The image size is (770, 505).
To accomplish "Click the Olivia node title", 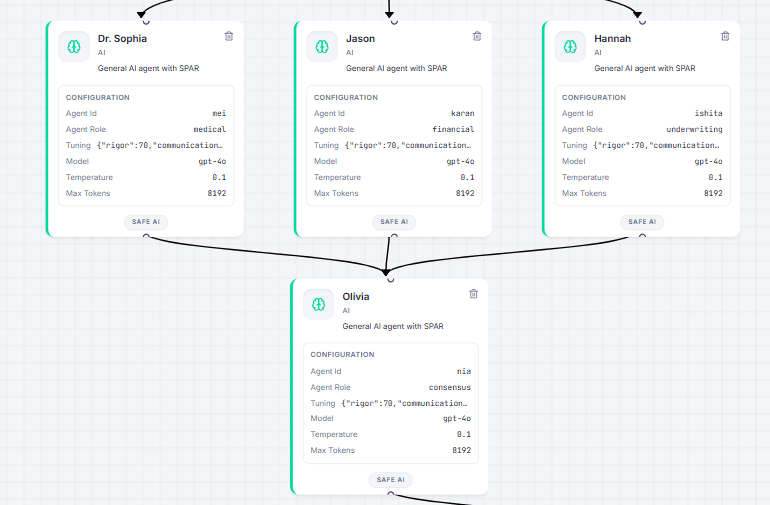I will pyautogui.click(x=356, y=297).
